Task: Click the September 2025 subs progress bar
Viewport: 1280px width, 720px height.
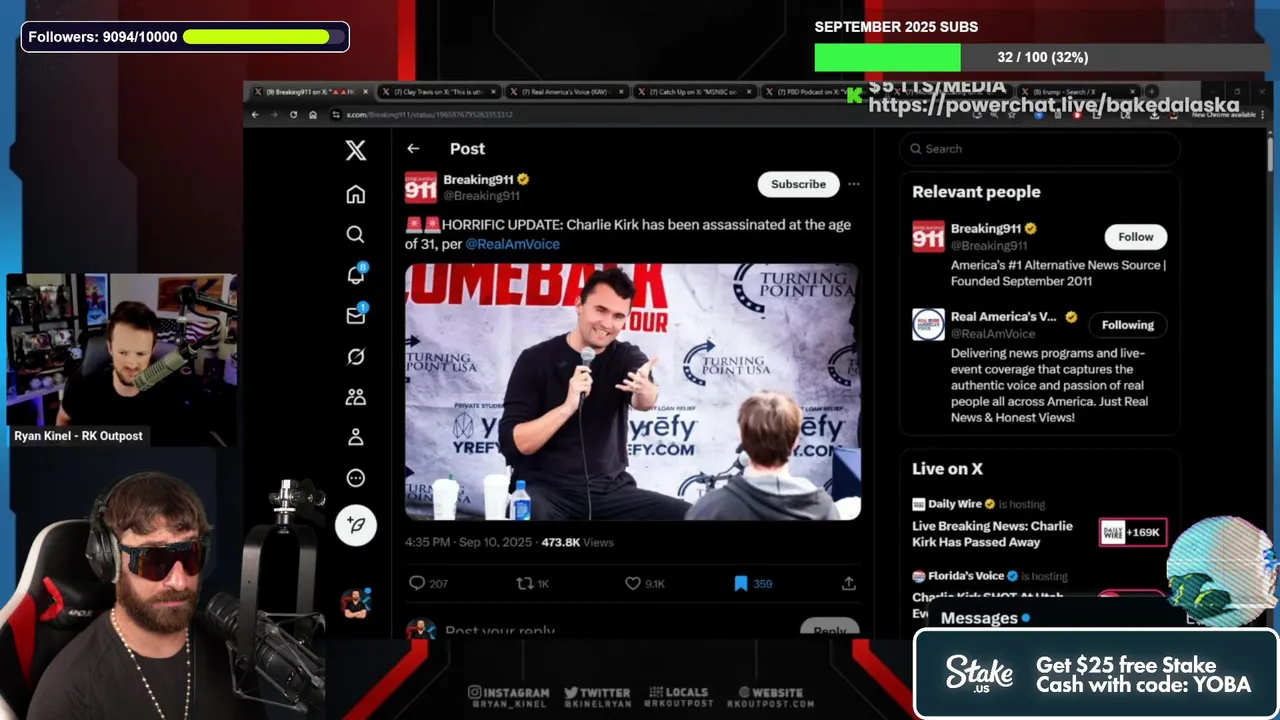Action: (1042, 57)
